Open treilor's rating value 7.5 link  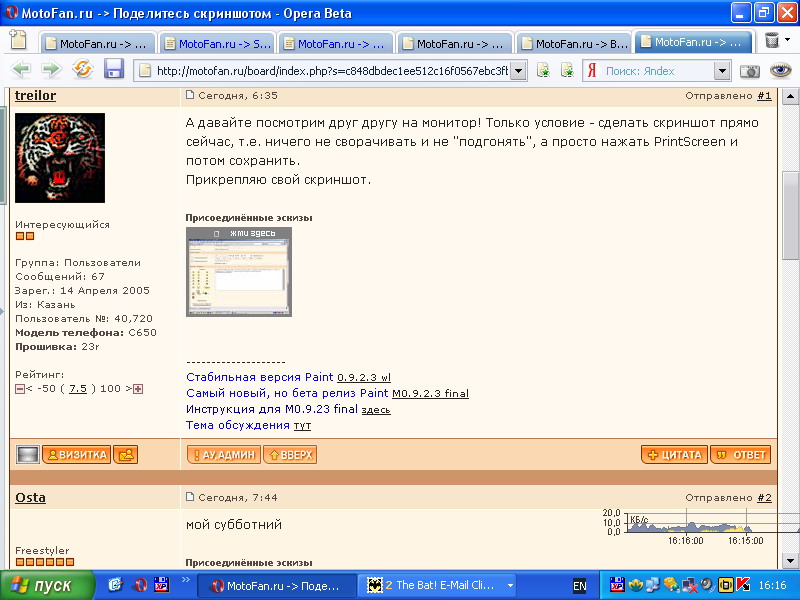click(78, 389)
